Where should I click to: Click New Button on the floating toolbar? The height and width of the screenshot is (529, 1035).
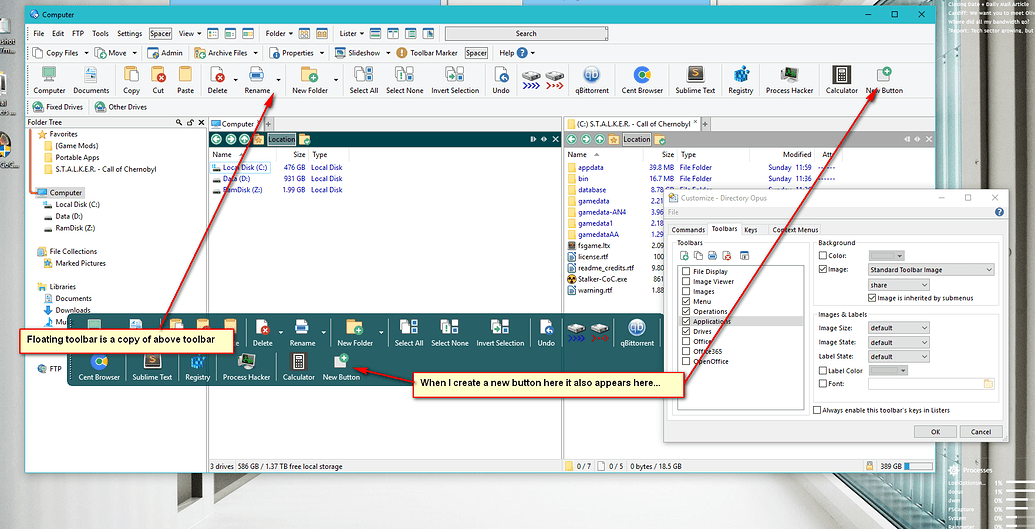(341, 367)
